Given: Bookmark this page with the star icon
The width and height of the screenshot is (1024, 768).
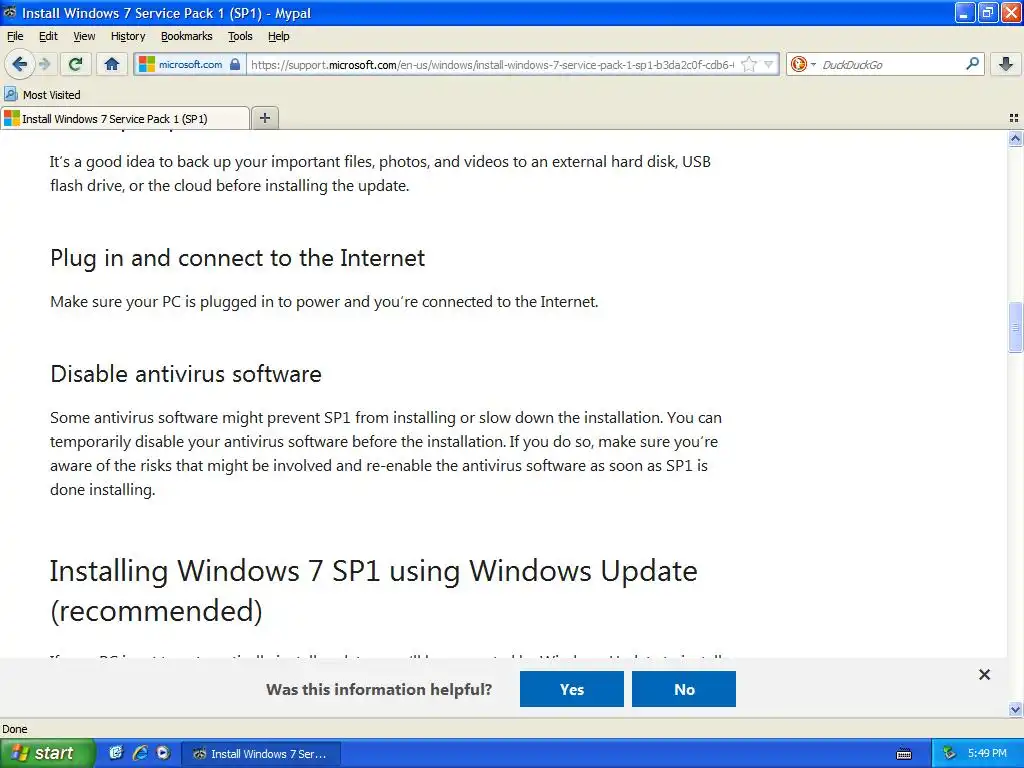Looking at the screenshot, I should point(749,64).
